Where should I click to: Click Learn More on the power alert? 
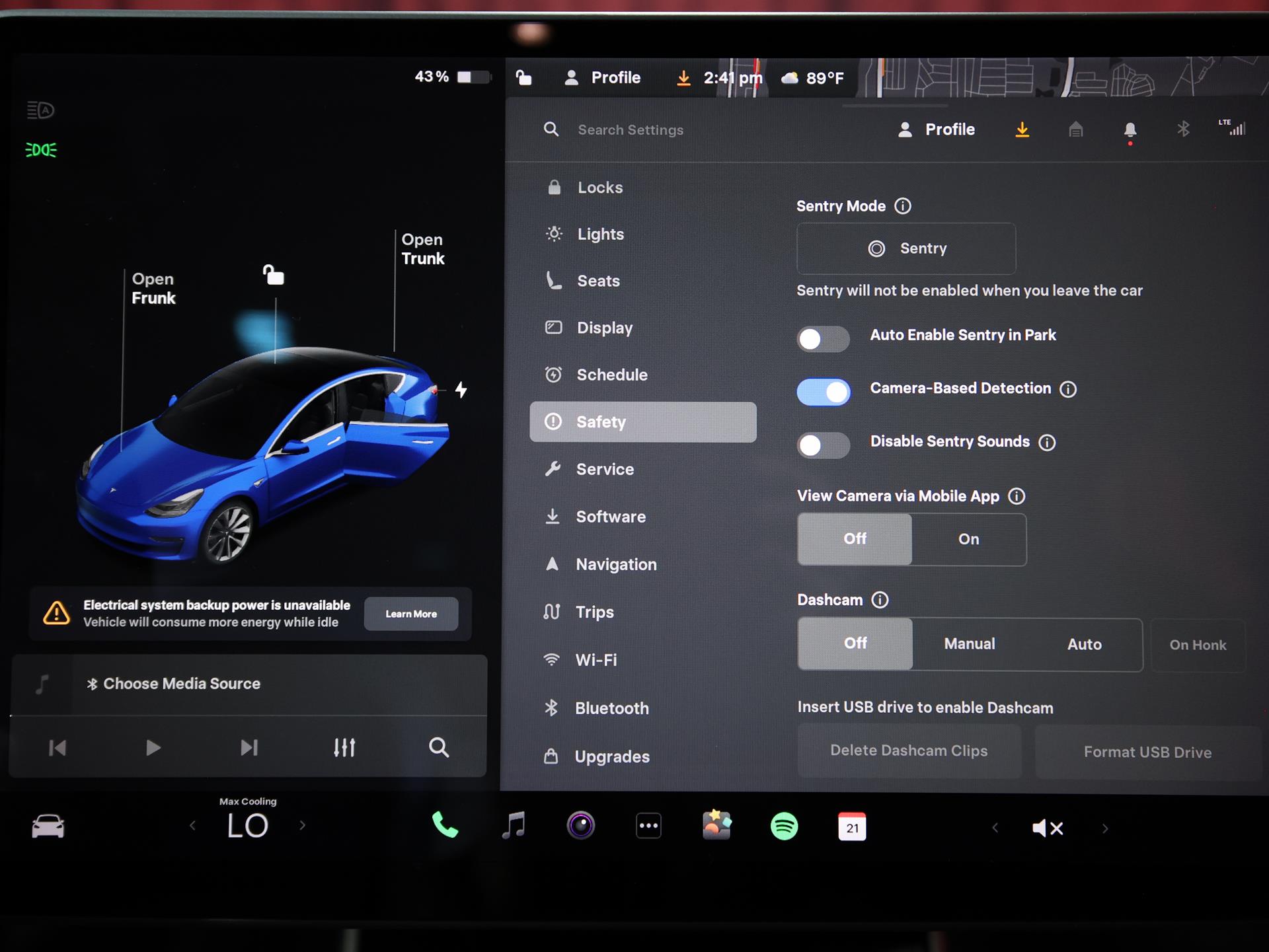tap(411, 614)
